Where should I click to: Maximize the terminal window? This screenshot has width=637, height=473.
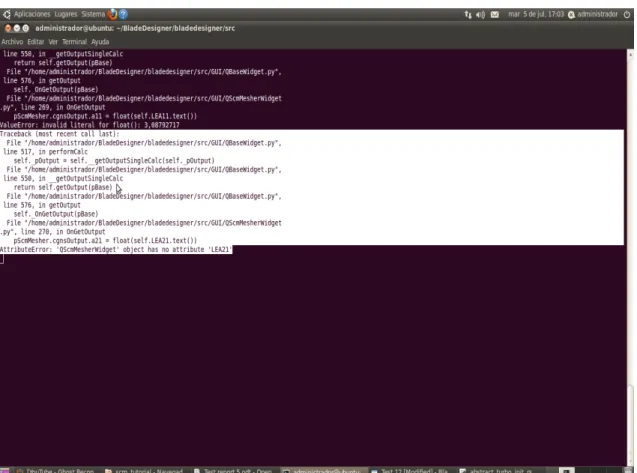pyautogui.click(x=26, y=28)
